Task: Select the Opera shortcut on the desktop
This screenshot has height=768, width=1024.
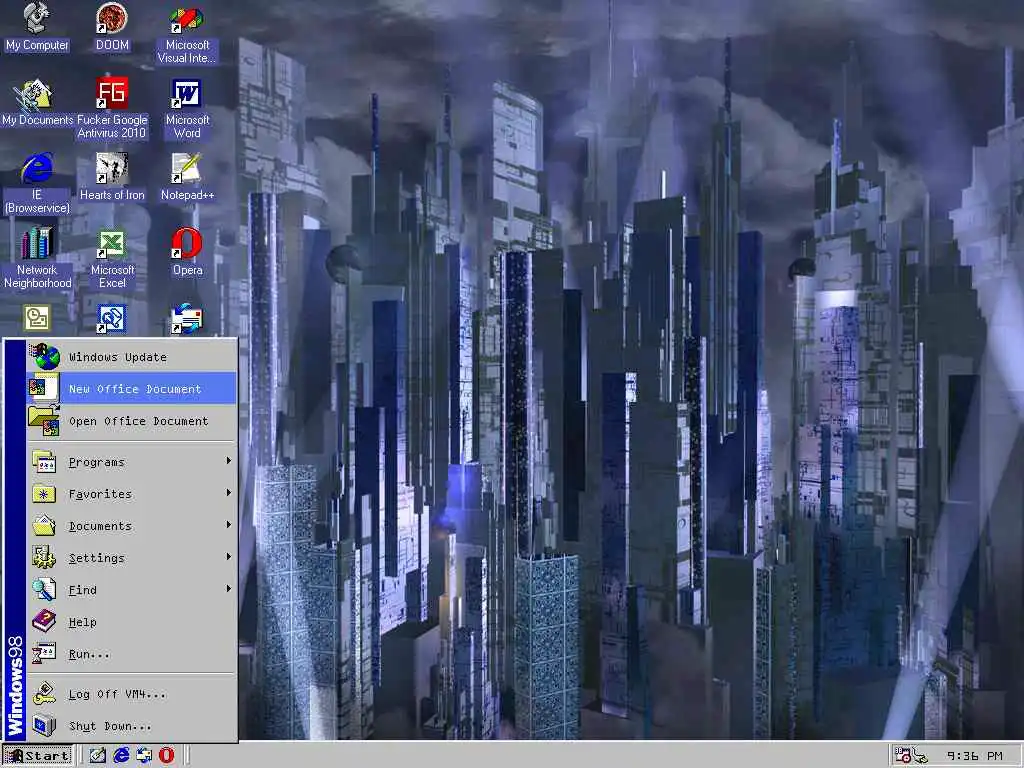Action: (187, 253)
